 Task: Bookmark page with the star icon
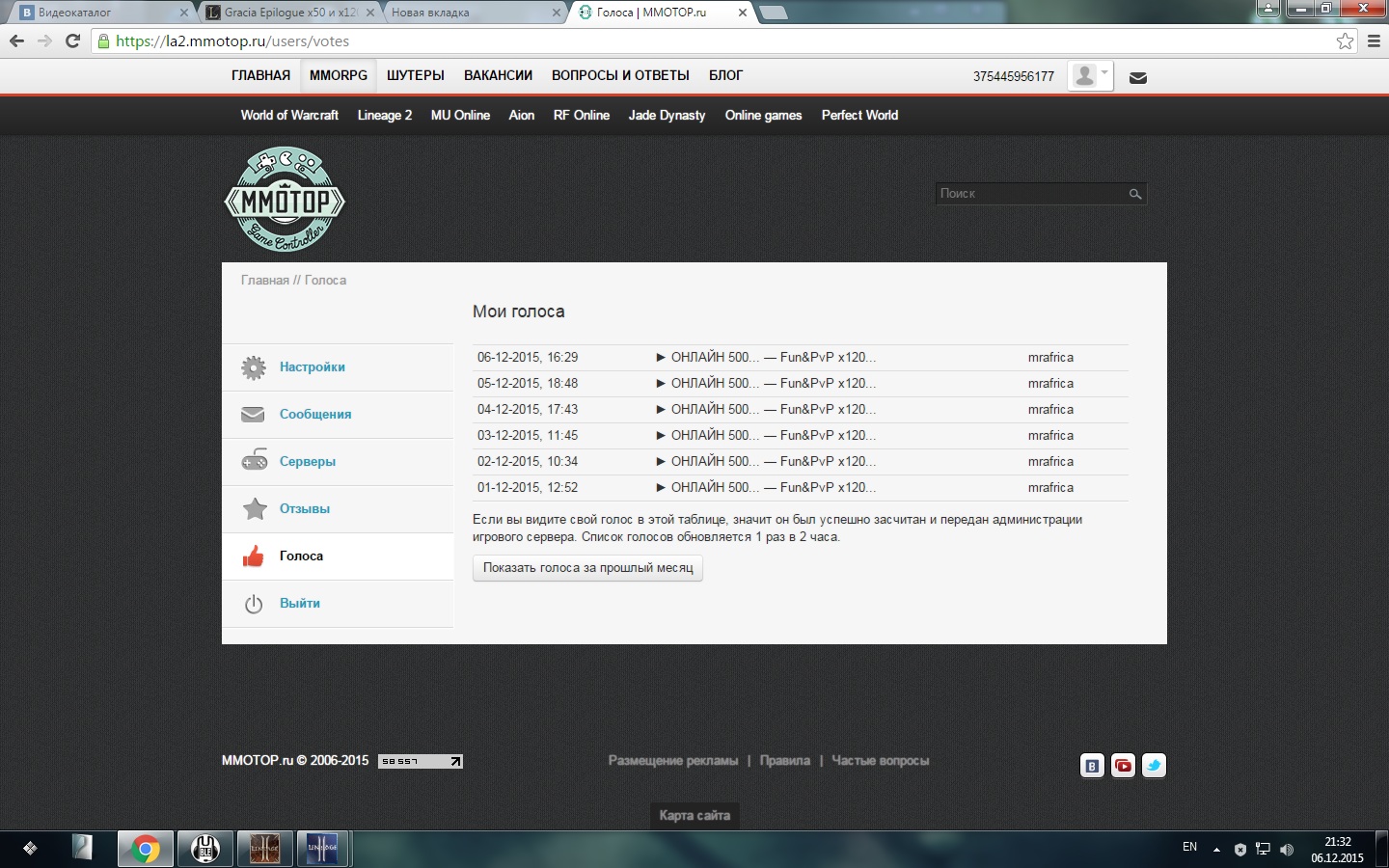click(x=1345, y=41)
